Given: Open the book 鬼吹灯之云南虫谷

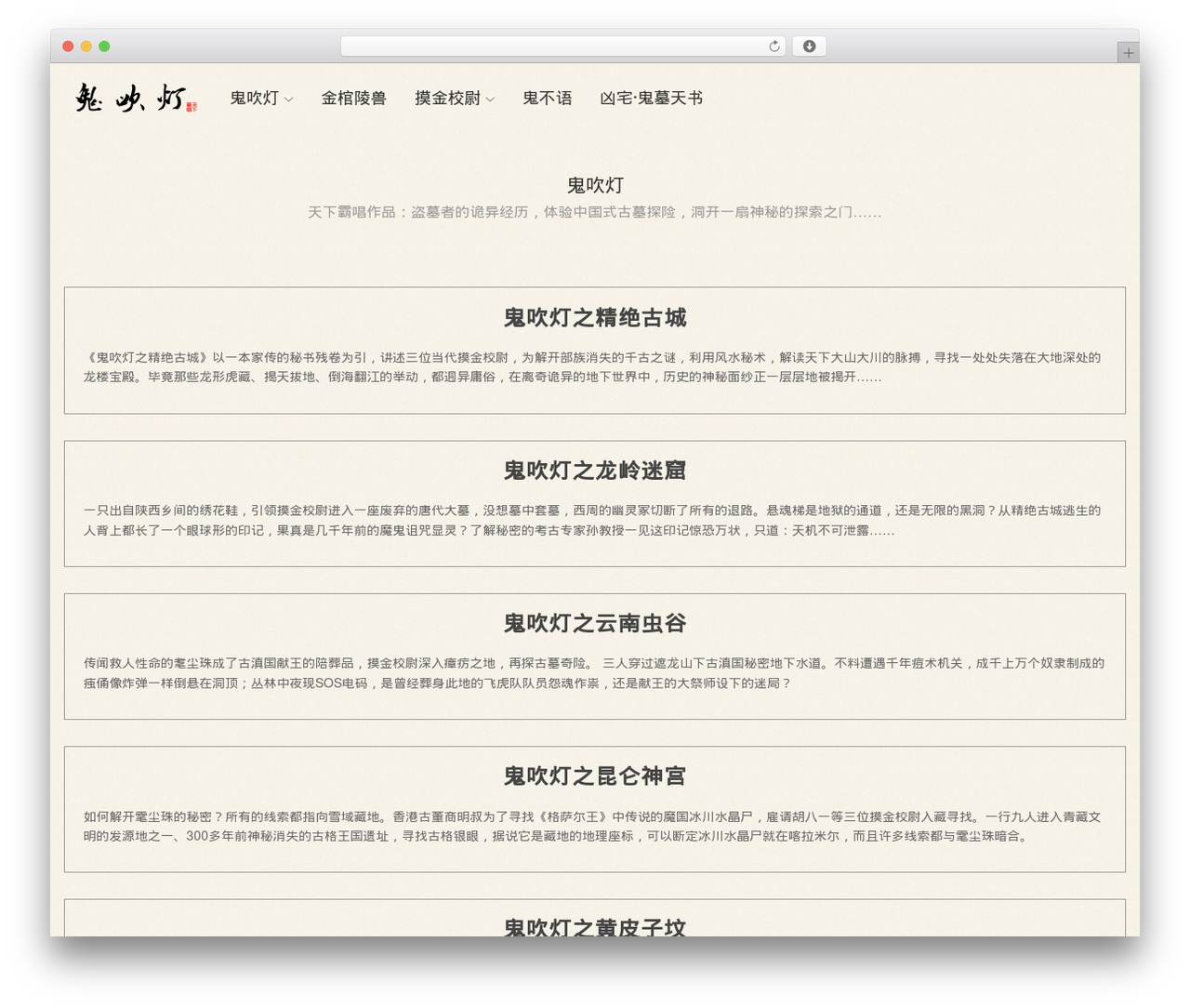Looking at the screenshot, I should click(595, 623).
